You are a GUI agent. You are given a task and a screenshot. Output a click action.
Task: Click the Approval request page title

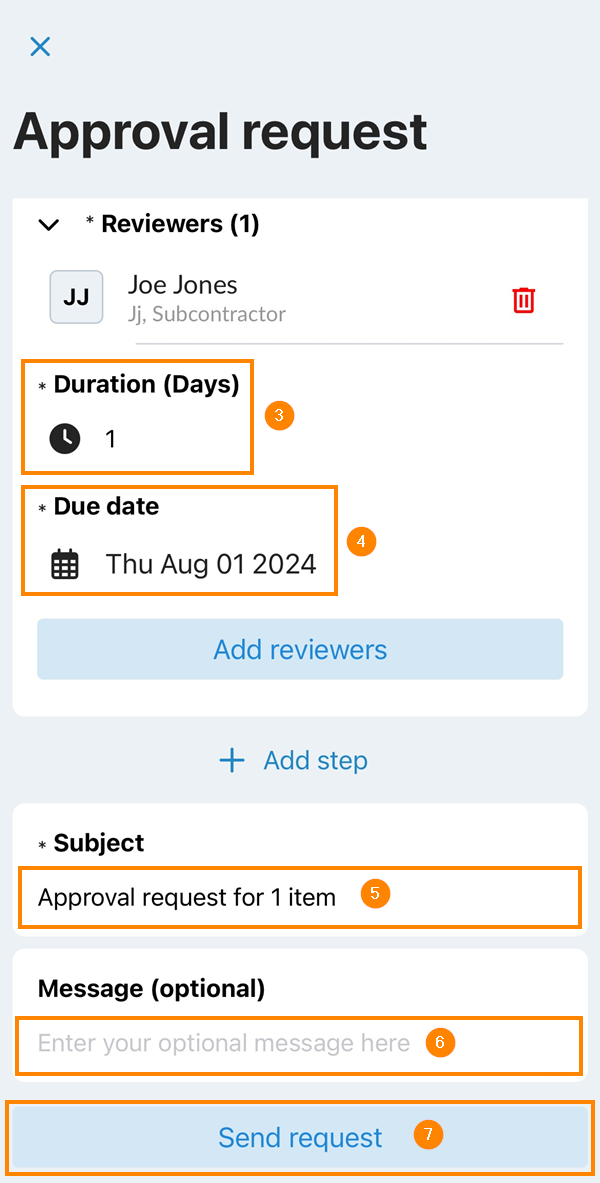[220, 131]
